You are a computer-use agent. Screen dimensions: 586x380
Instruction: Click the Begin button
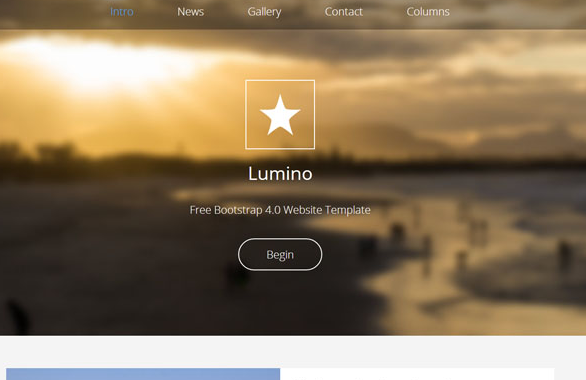(280, 254)
